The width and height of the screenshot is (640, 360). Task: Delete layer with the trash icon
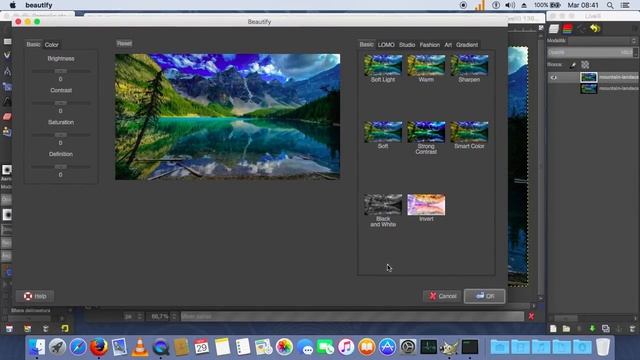[x=633, y=329]
